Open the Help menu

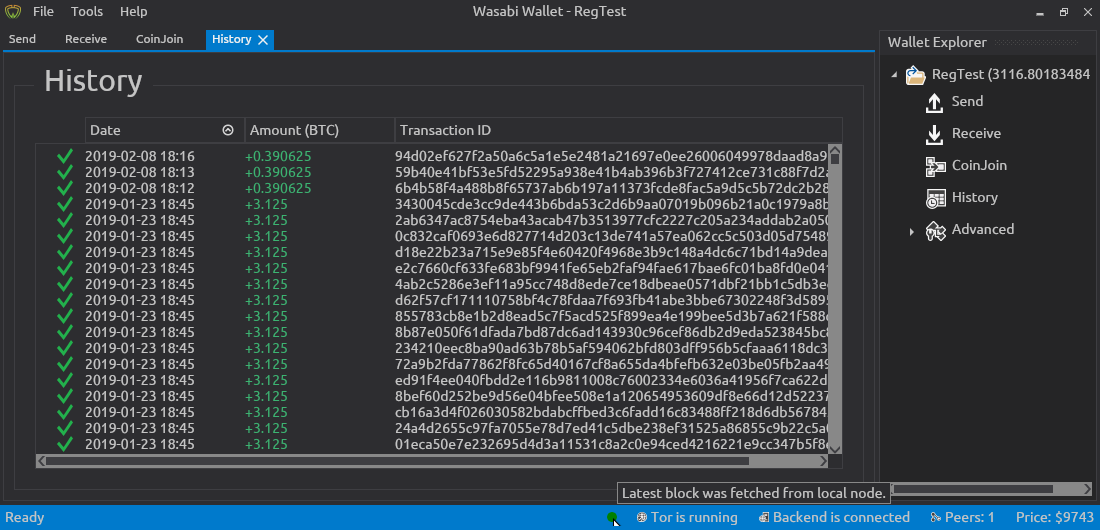click(133, 11)
